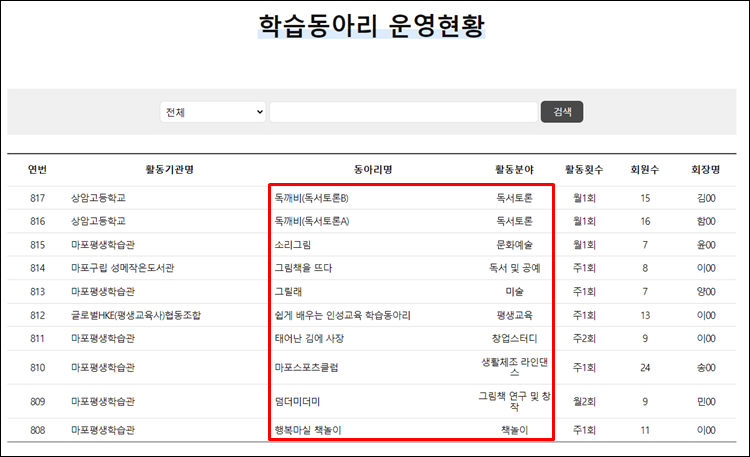Click the 동아리명 column header
Screen dimensions: 750x457
pyautogui.click(x=373, y=169)
